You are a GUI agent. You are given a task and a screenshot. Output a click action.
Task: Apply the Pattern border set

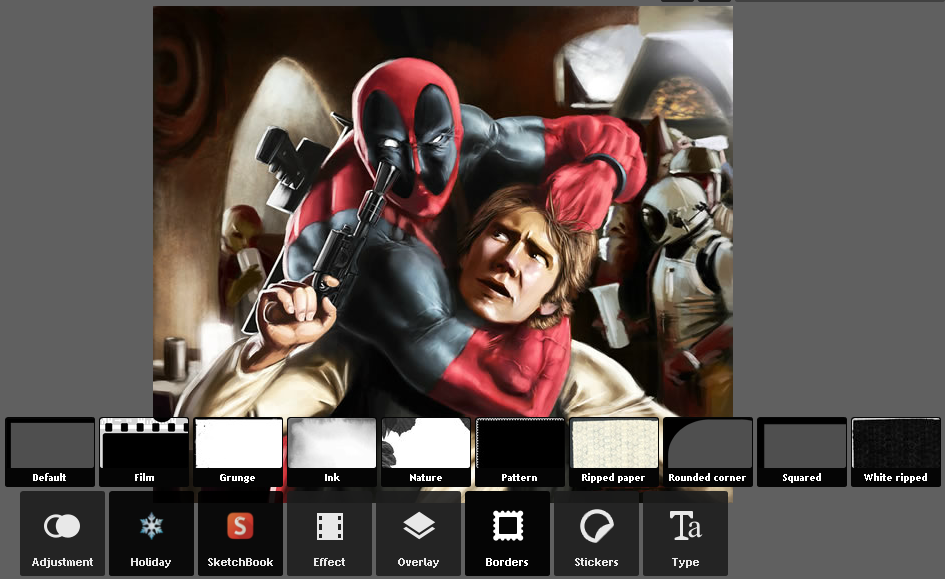(x=520, y=452)
